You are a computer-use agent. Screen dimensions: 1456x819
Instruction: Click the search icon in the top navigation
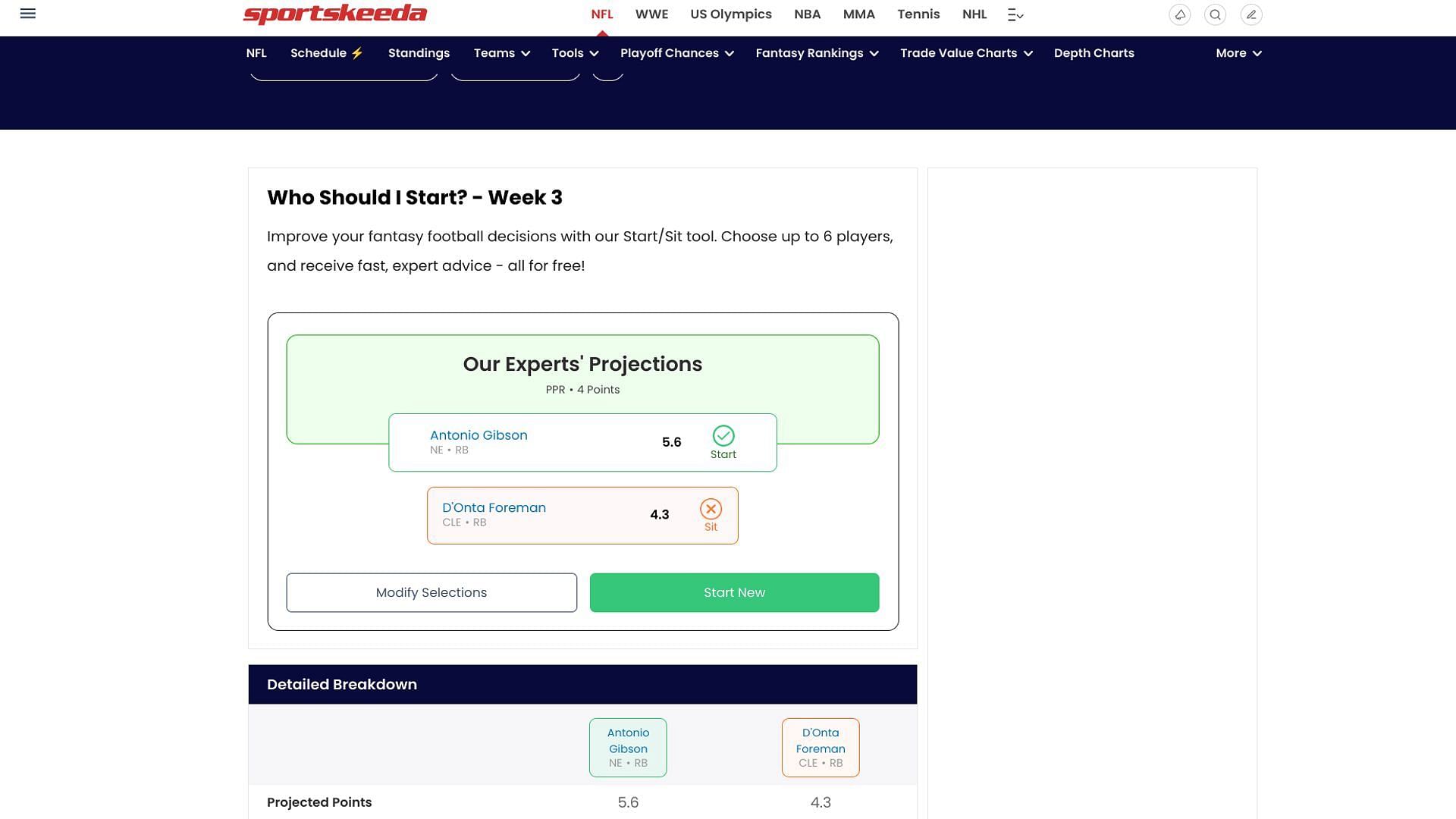(x=1215, y=14)
